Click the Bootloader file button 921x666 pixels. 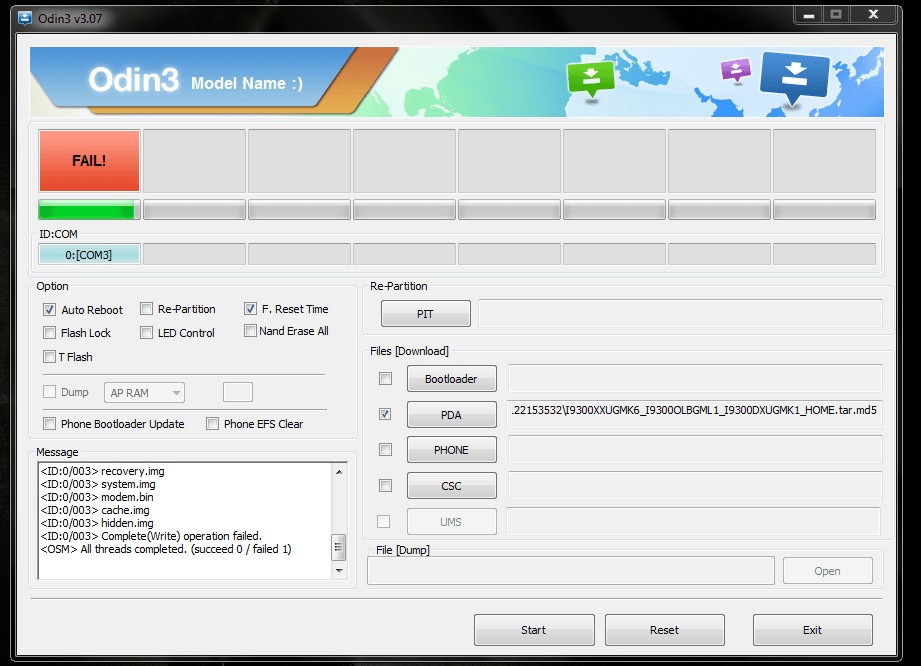[x=452, y=379]
